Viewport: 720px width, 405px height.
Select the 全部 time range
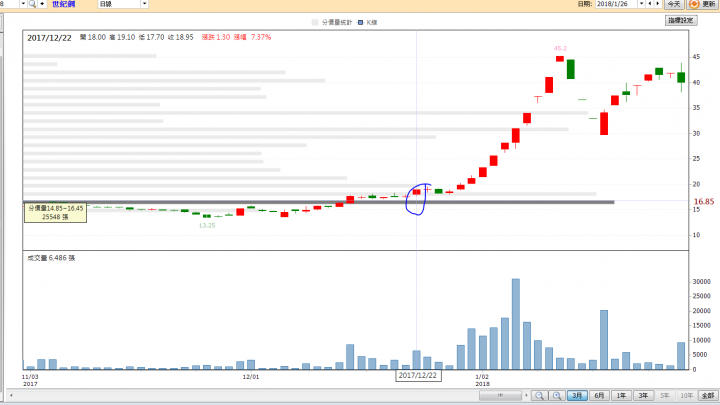click(x=708, y=395)
